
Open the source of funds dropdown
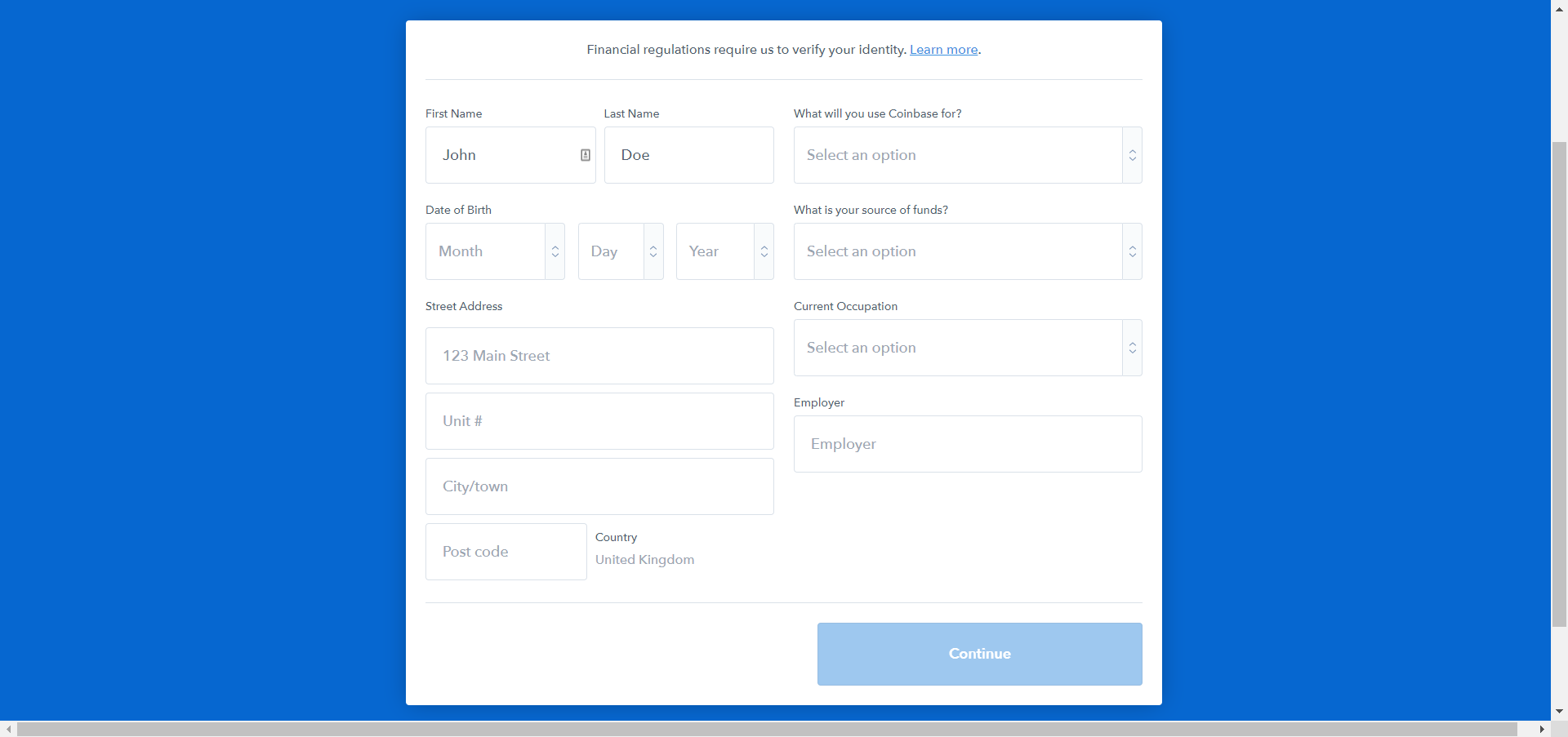(968, 251)
